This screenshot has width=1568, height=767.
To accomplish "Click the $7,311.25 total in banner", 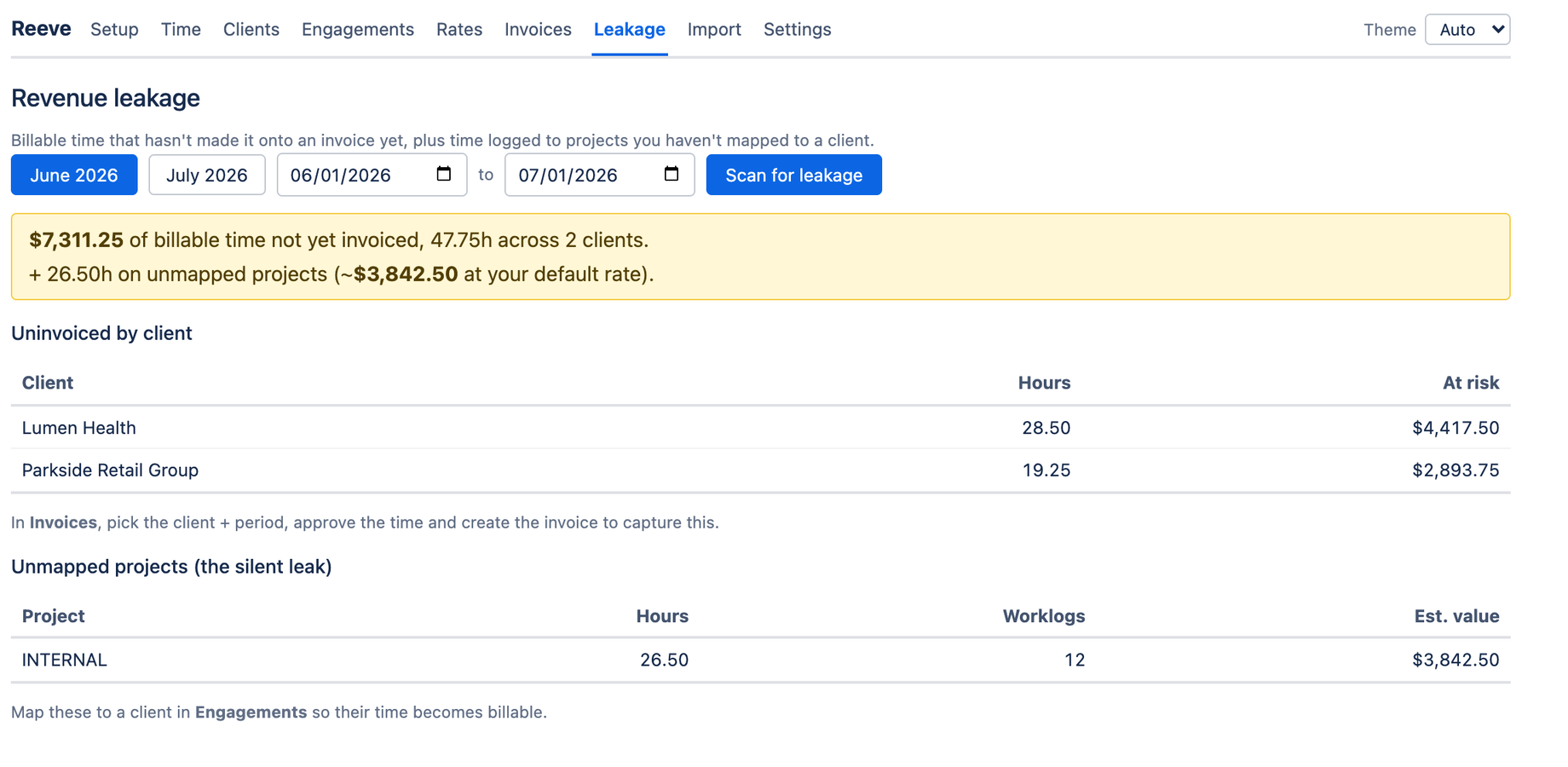I will point(77,240).
